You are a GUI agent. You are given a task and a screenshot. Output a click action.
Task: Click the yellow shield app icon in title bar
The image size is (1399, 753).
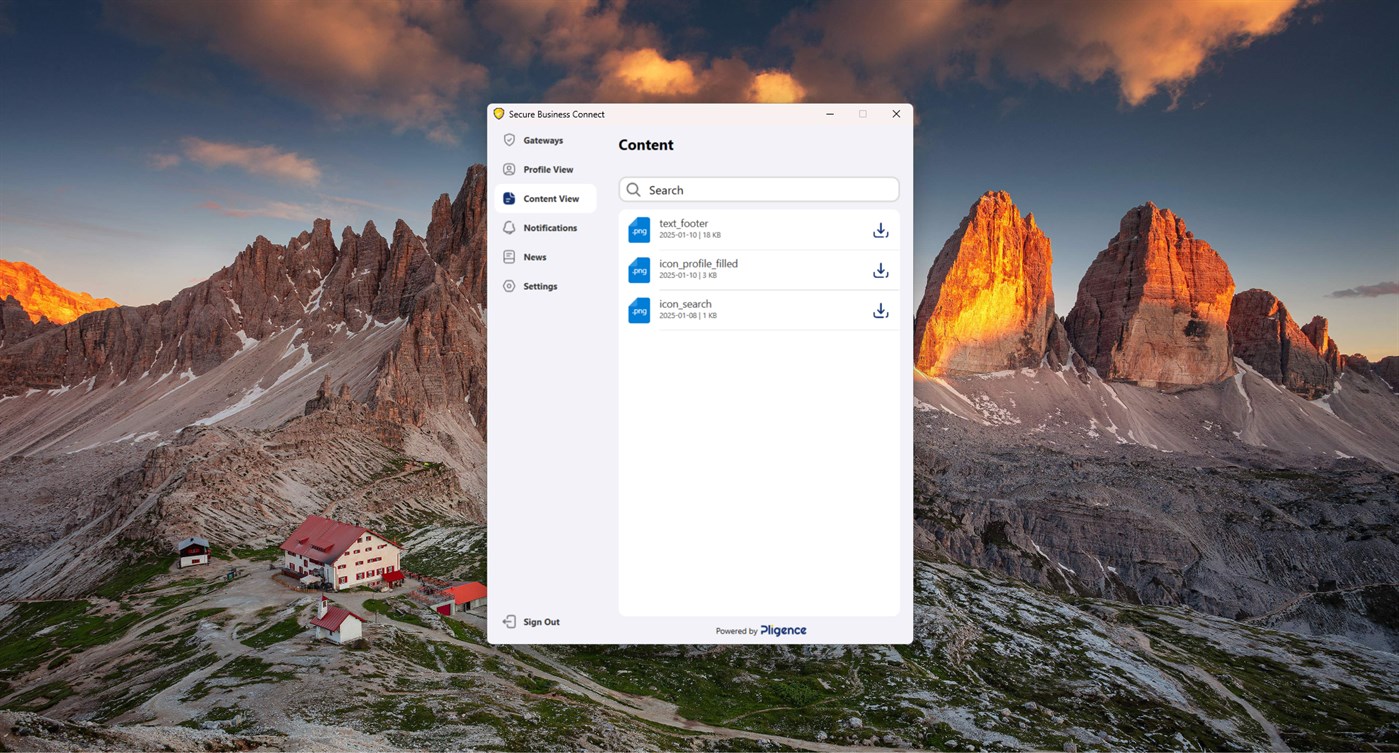click(499, 114)
